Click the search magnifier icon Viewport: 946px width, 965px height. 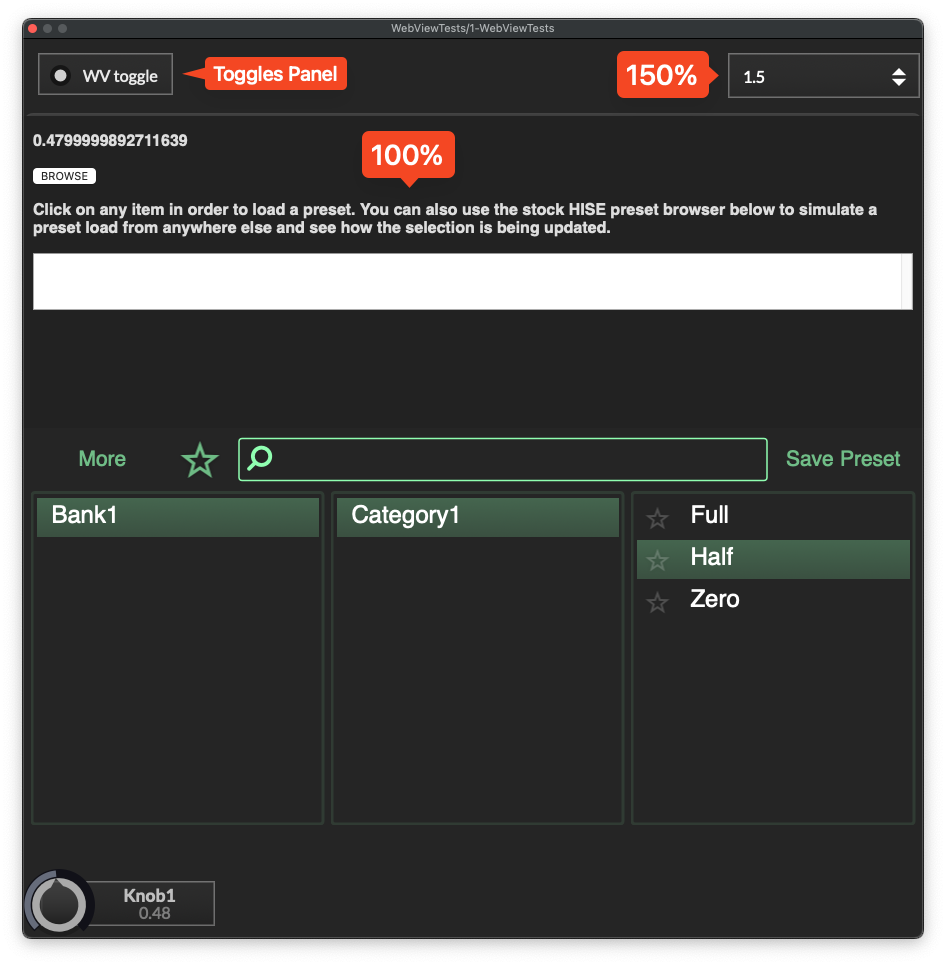tap(260, 459)
